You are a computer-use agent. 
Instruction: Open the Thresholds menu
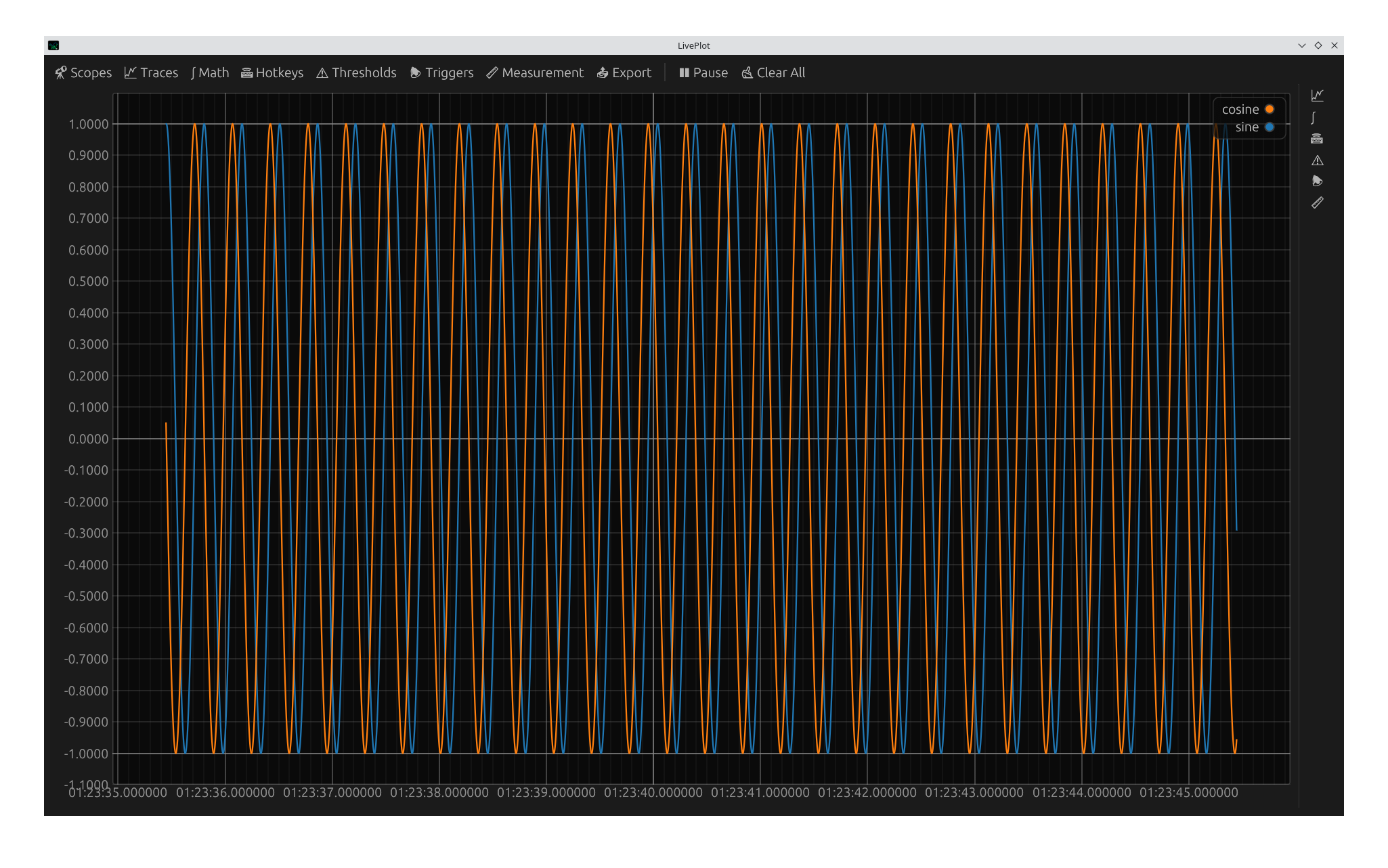coord(356,72)
